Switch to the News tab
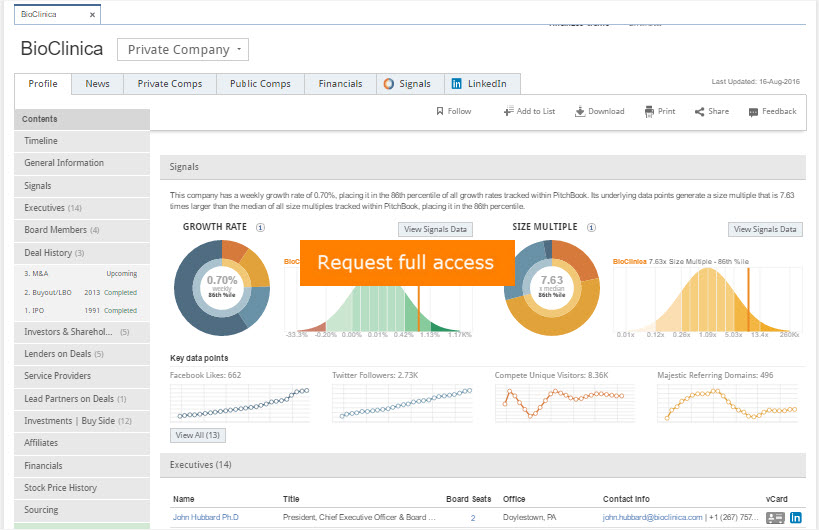The image size is (819, 530). (x=97, y=84)
